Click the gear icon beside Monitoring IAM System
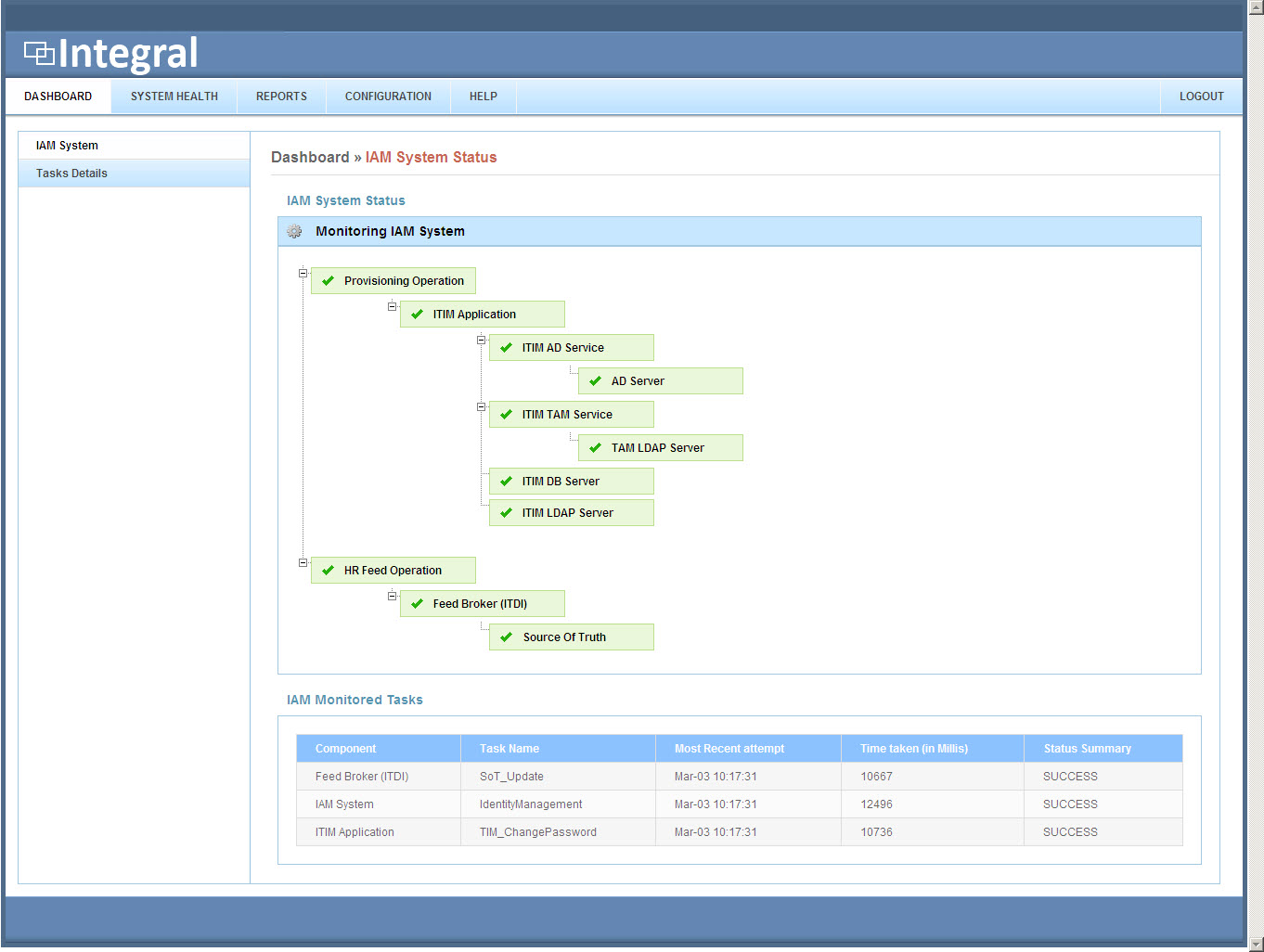The image size is (1264, 952). click(x=294, y=231)
